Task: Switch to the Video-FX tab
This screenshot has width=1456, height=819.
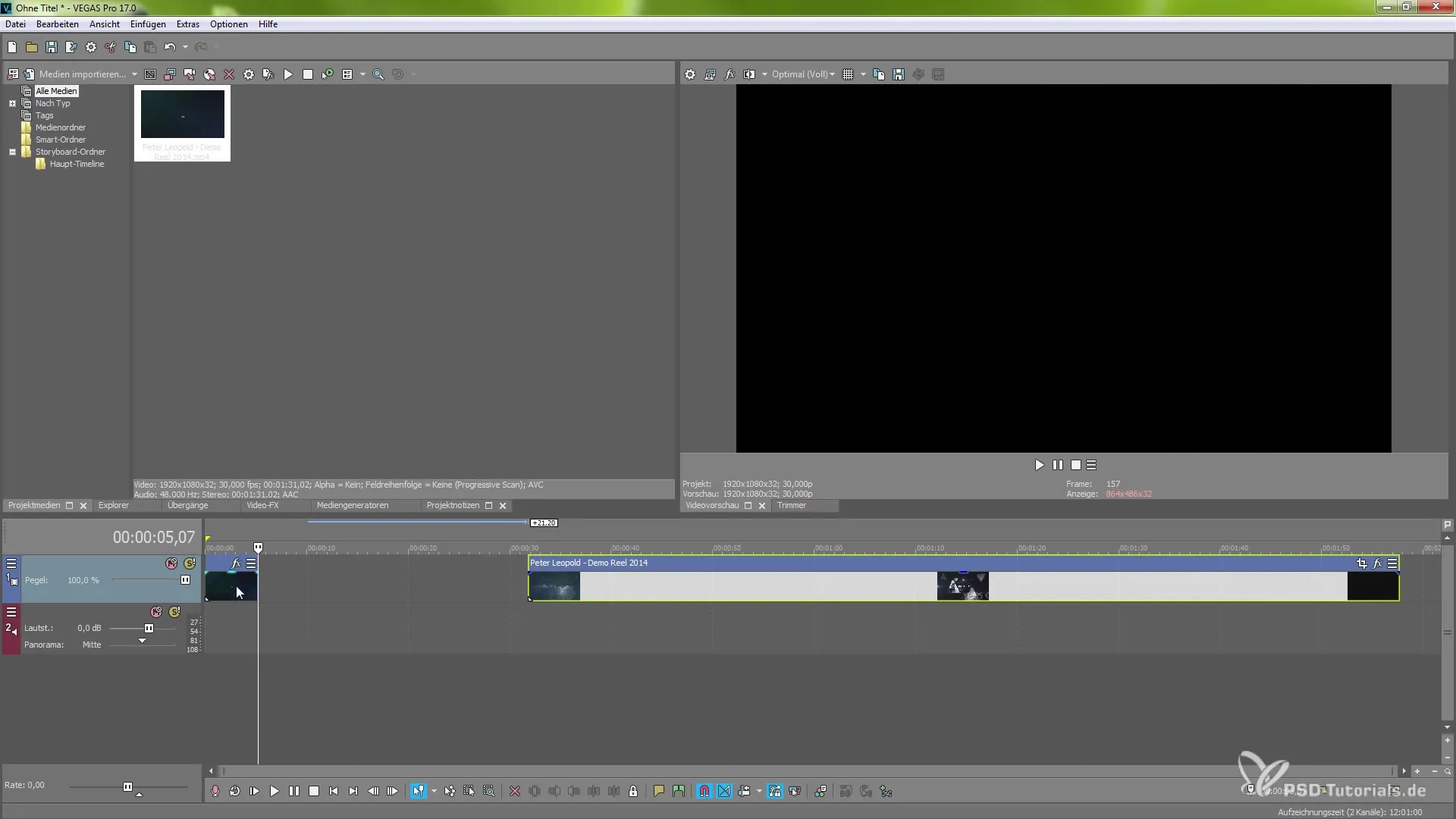Action: [x=262, y=505]
